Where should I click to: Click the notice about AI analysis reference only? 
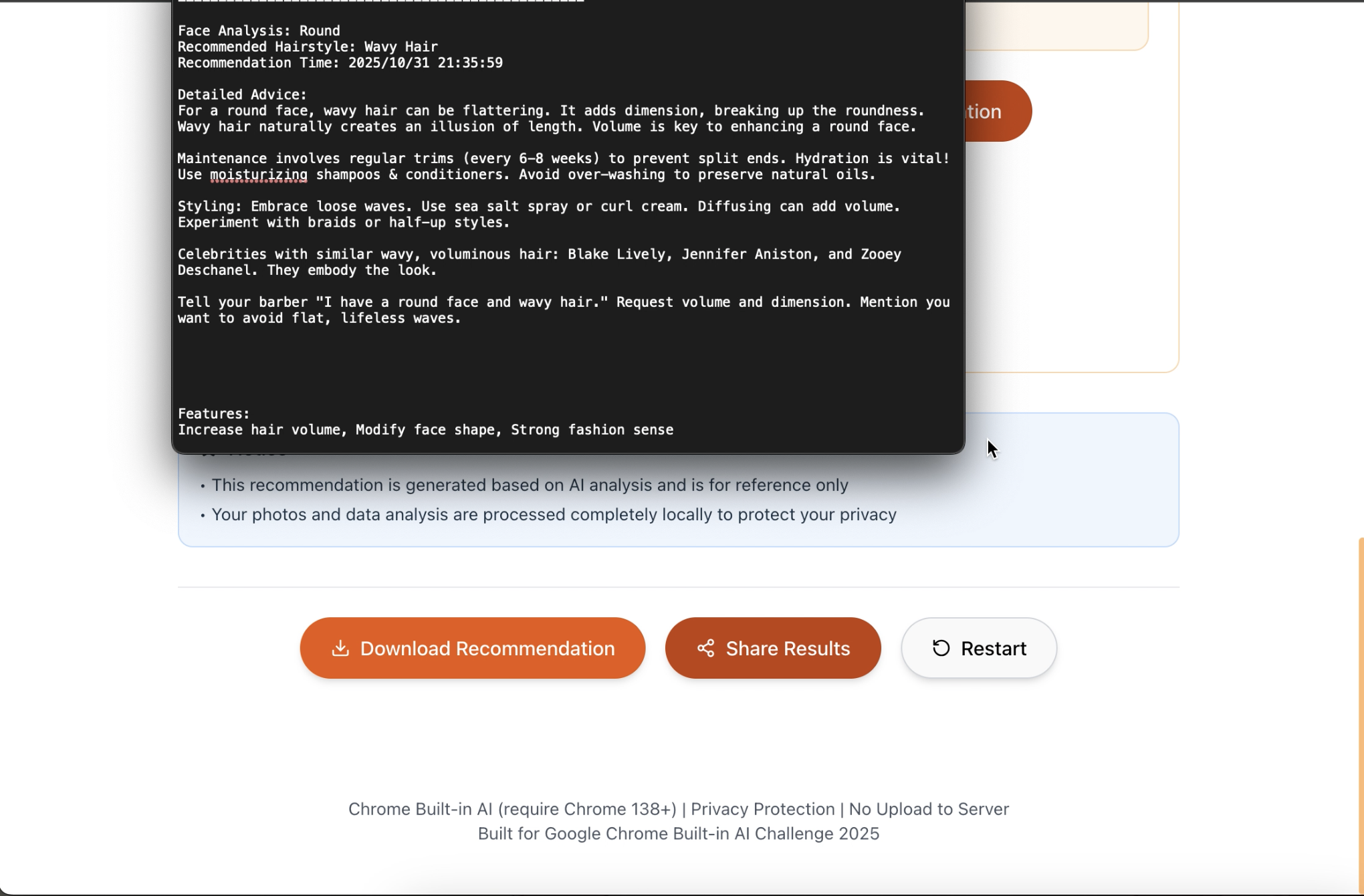[530, 485]
